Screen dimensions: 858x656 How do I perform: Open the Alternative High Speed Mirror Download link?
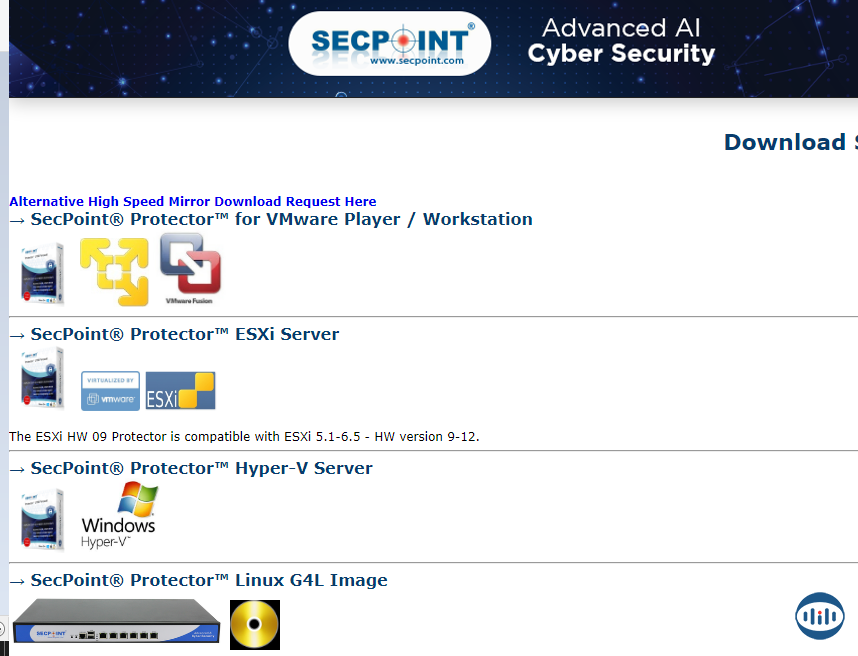click(x=193, y=201)
